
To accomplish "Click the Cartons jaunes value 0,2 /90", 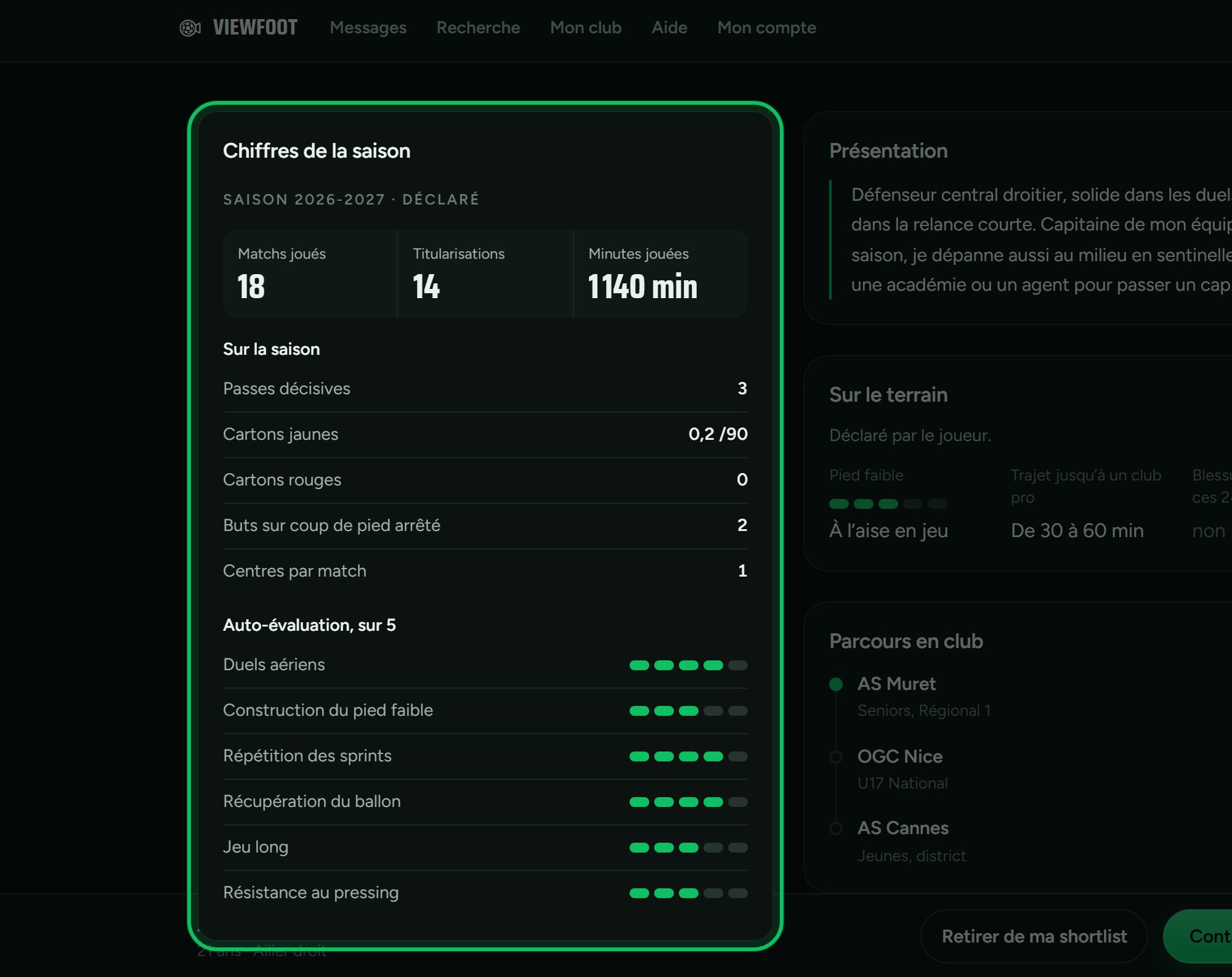I will (718, 434).
